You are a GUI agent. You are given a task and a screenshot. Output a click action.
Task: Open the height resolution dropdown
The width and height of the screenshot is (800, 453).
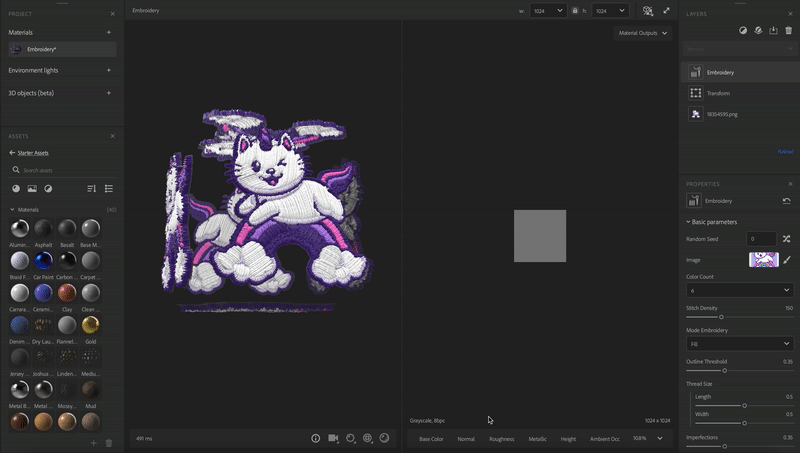click(x=610, y=11)
